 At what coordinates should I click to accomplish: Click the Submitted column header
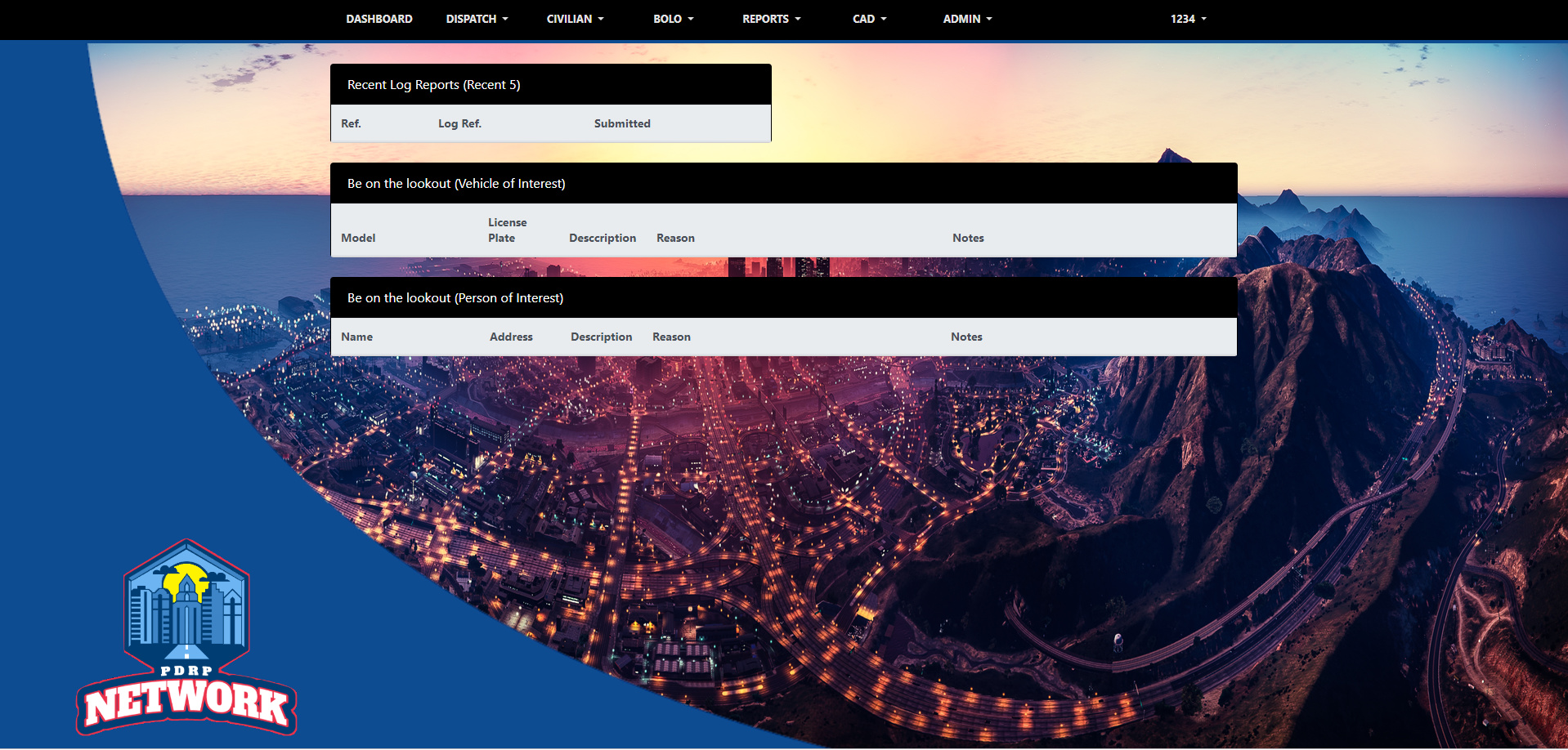(x=622, y=123)
